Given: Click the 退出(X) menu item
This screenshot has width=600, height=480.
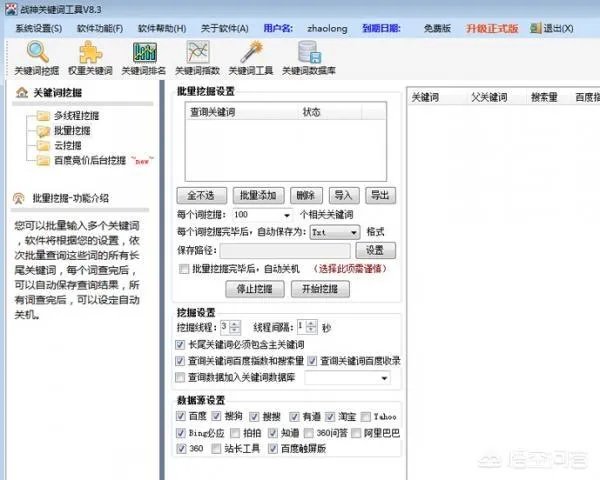Looking at the screenshot, I should click(x=558, y=28).
